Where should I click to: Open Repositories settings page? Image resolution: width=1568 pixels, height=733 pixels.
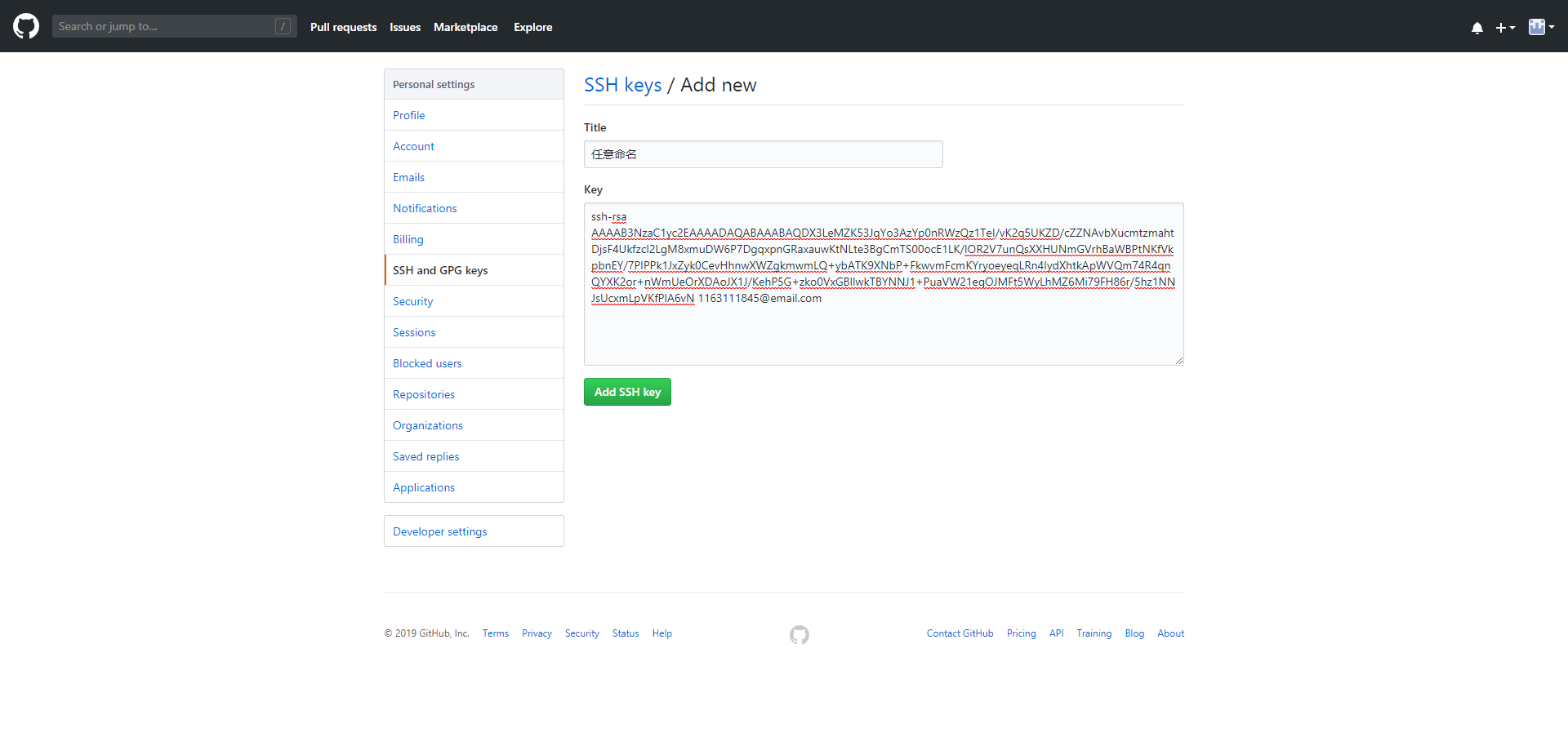[x=474, y=394]
